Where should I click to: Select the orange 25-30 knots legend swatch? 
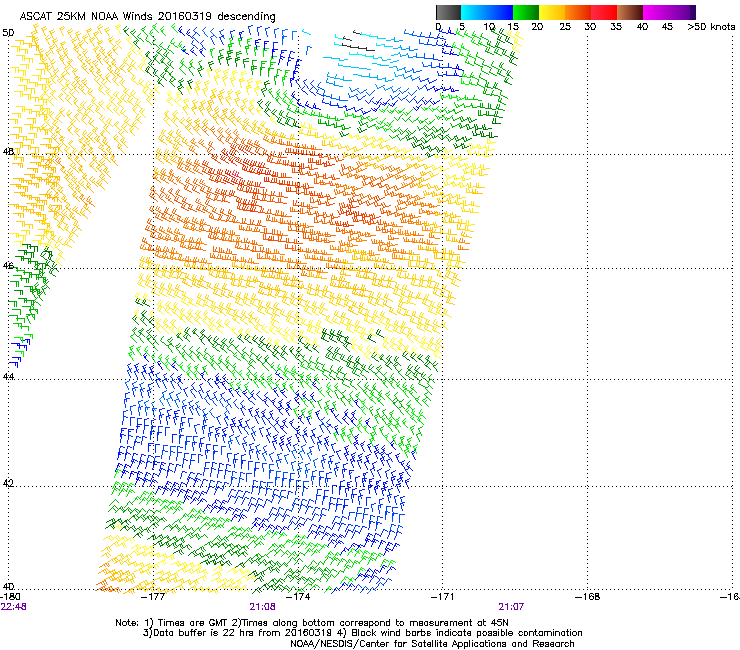(578, 12)
